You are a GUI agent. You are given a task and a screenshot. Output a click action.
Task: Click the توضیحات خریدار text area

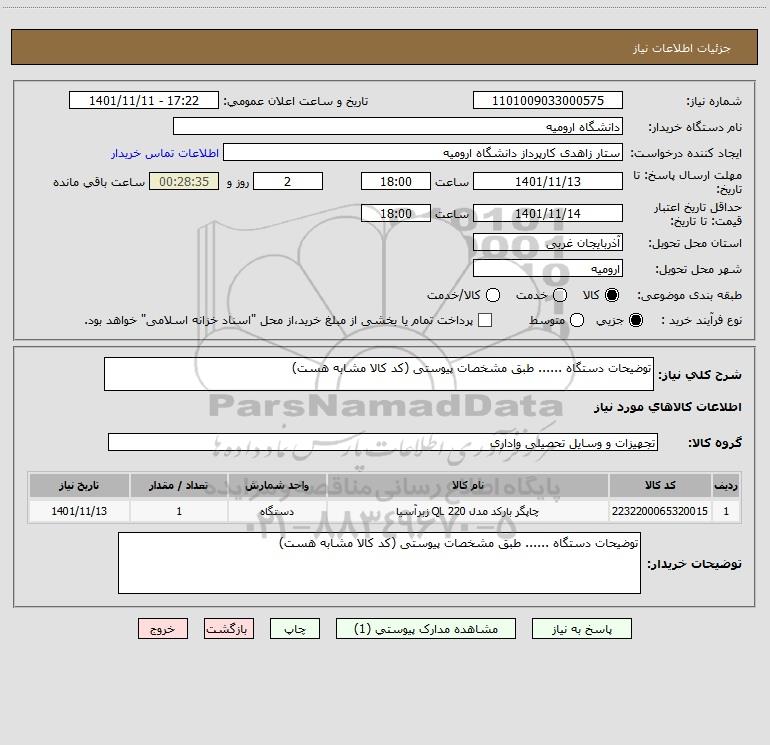379,563
